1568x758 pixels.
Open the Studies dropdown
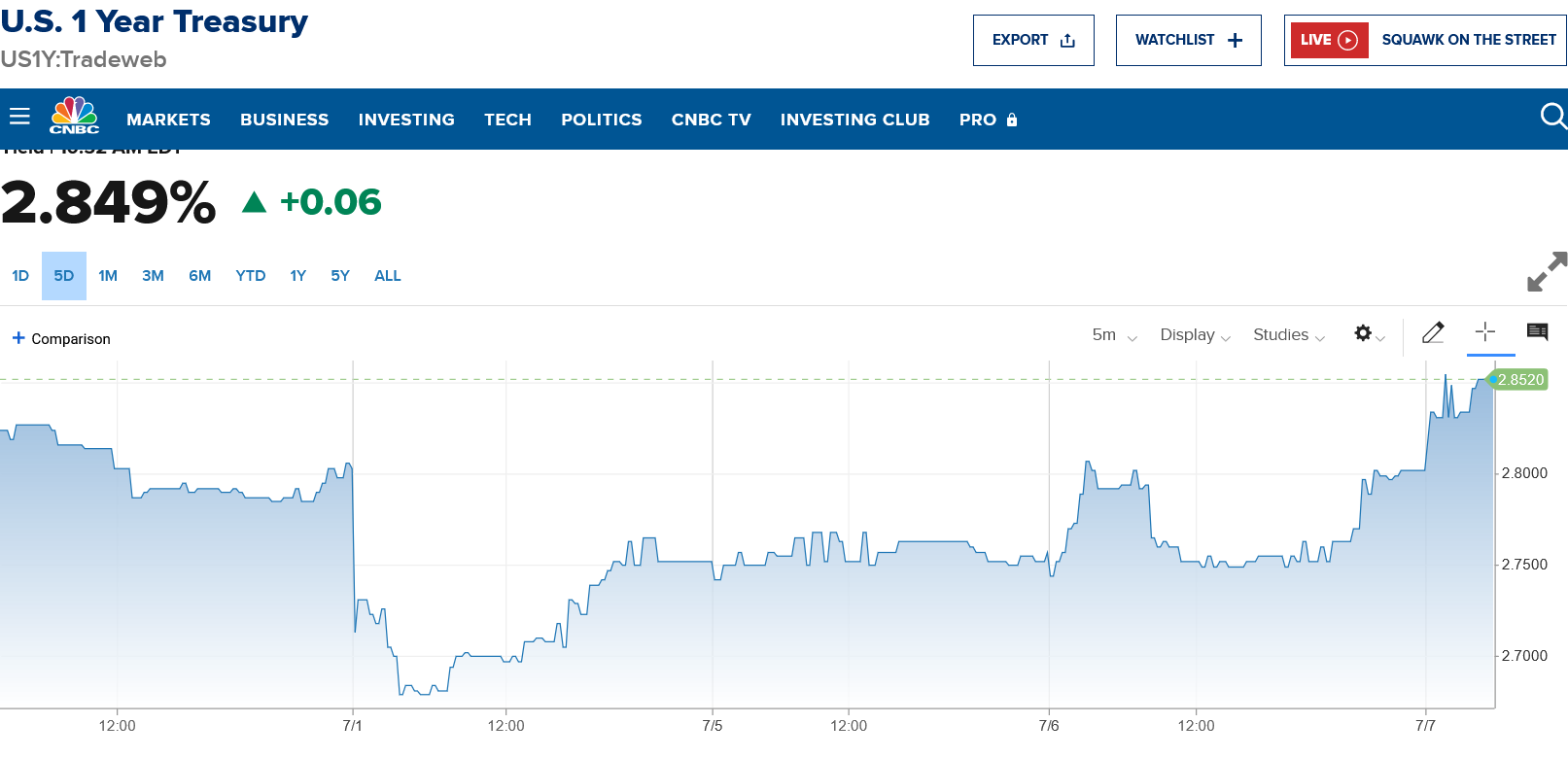click(x=1289, y=335)
